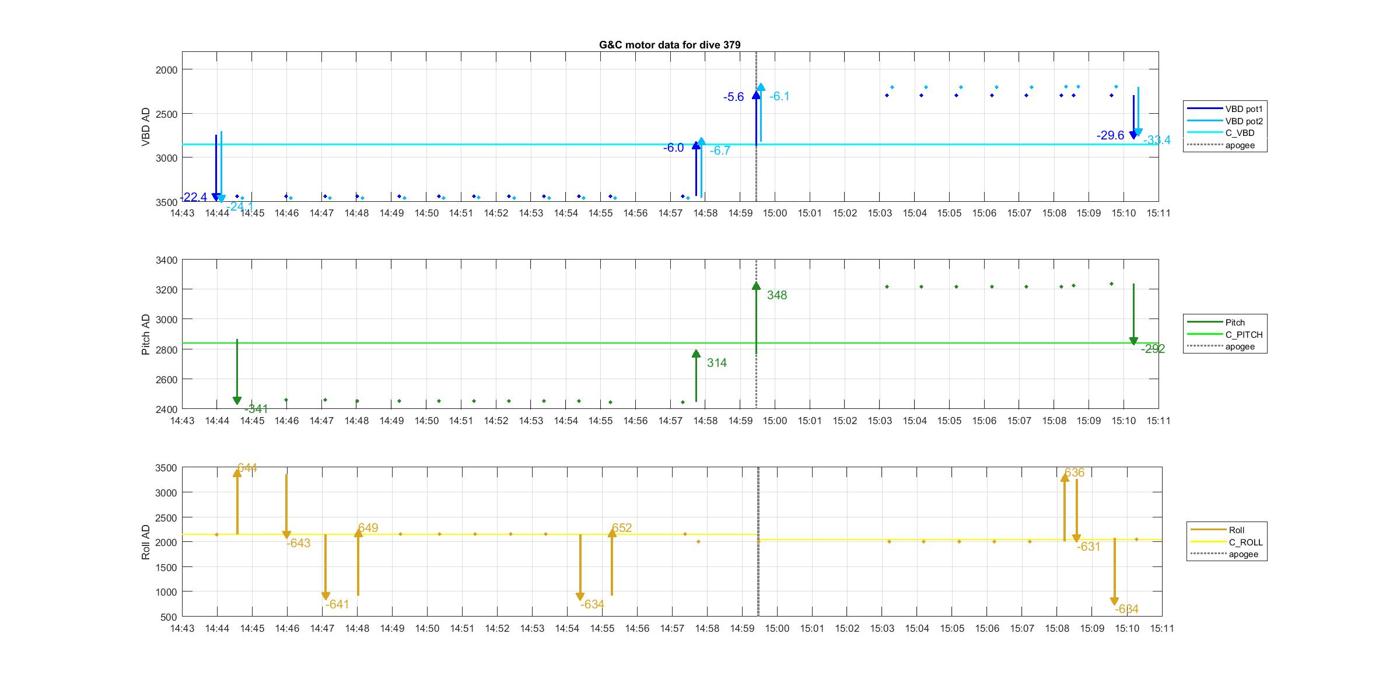Click the '-29.6' VBD arrow label
Screen dimensions: 1400x693
click(1110, 135)
